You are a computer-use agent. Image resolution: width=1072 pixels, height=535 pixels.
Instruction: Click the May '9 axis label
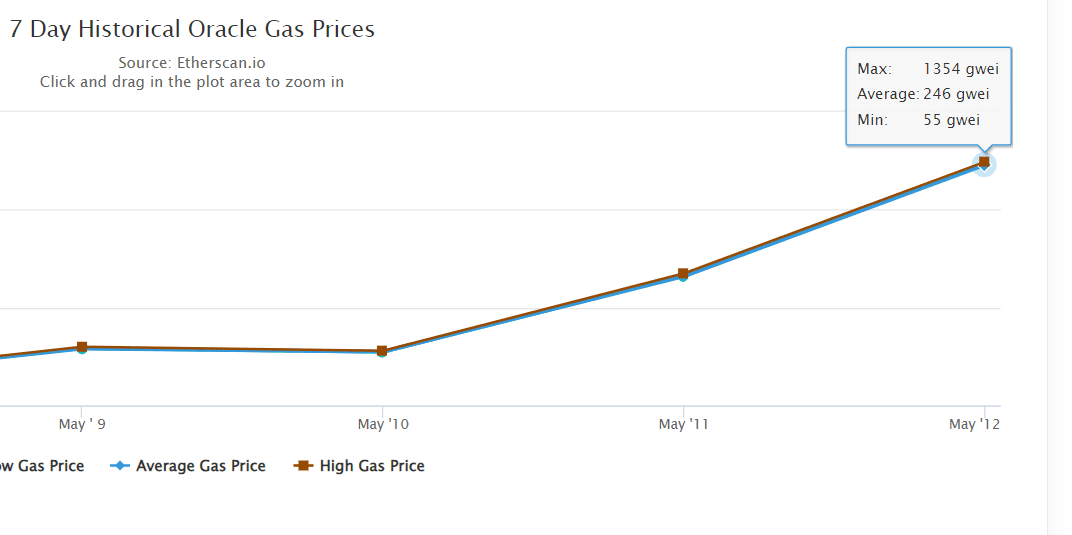coord(82,424)
